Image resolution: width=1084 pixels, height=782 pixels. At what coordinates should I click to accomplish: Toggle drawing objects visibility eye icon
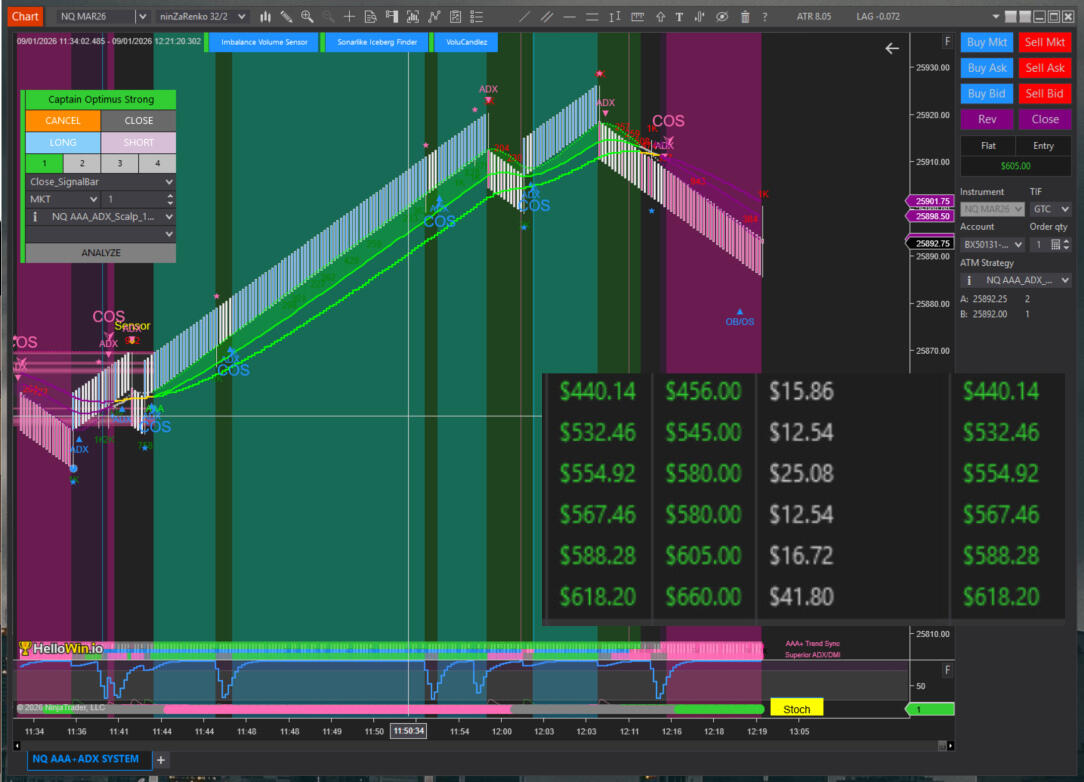[x=723, y=16]
